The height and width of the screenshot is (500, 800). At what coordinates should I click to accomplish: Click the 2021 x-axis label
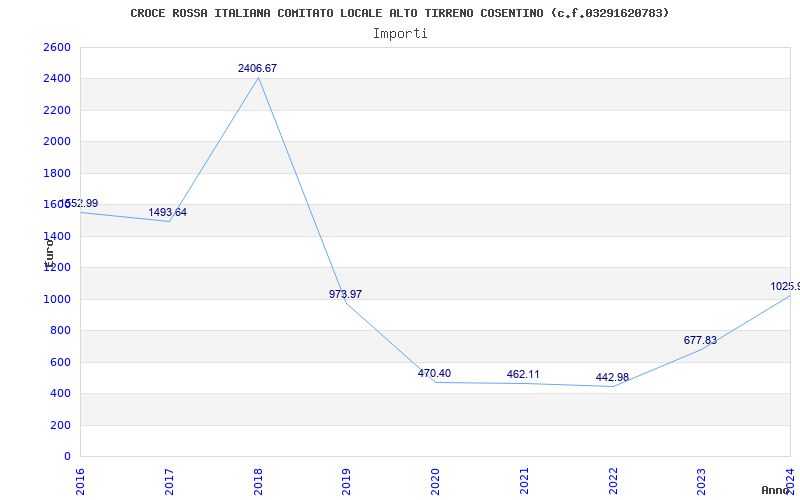pos(524,481)
